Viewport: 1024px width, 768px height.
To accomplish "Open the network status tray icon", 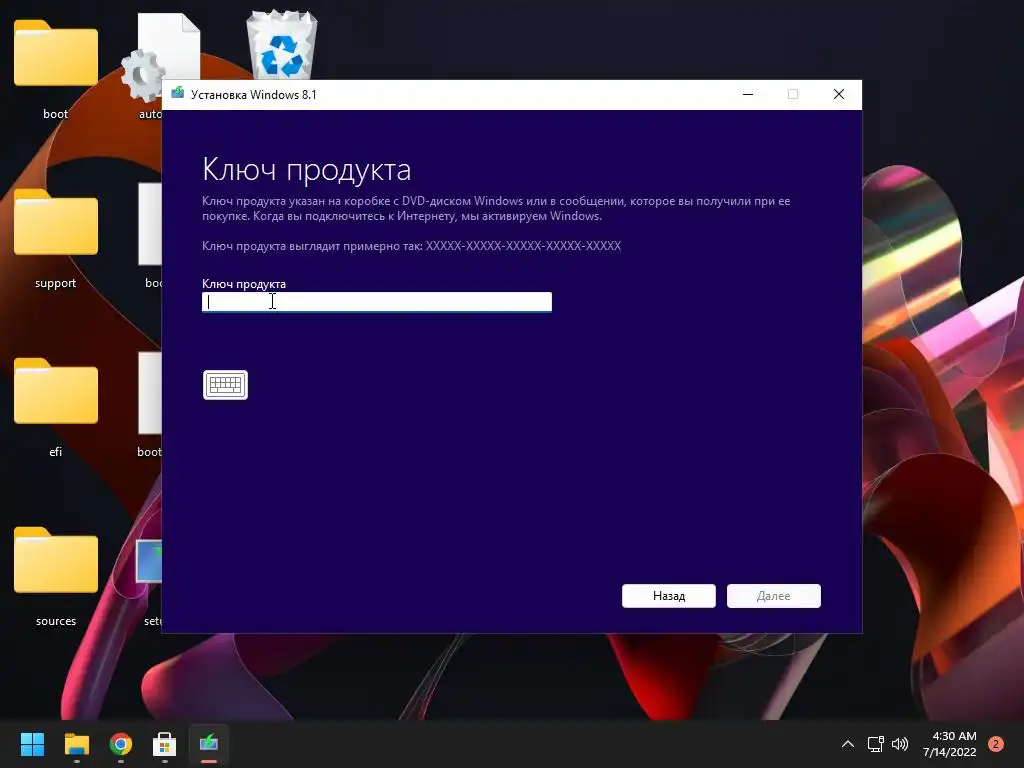I will pyautogui.click(x=876, y=744).
